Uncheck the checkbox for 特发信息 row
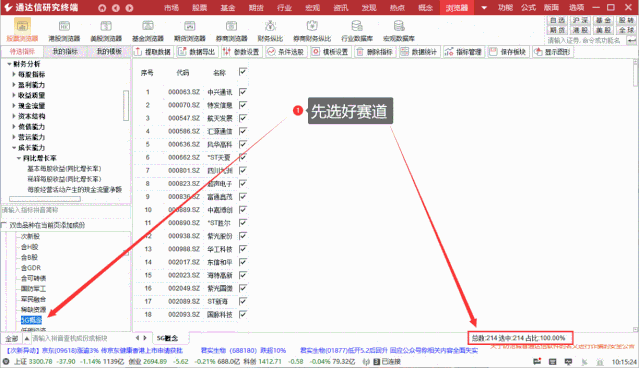Screen dimensions: 639x368 (x=243, y=105)
